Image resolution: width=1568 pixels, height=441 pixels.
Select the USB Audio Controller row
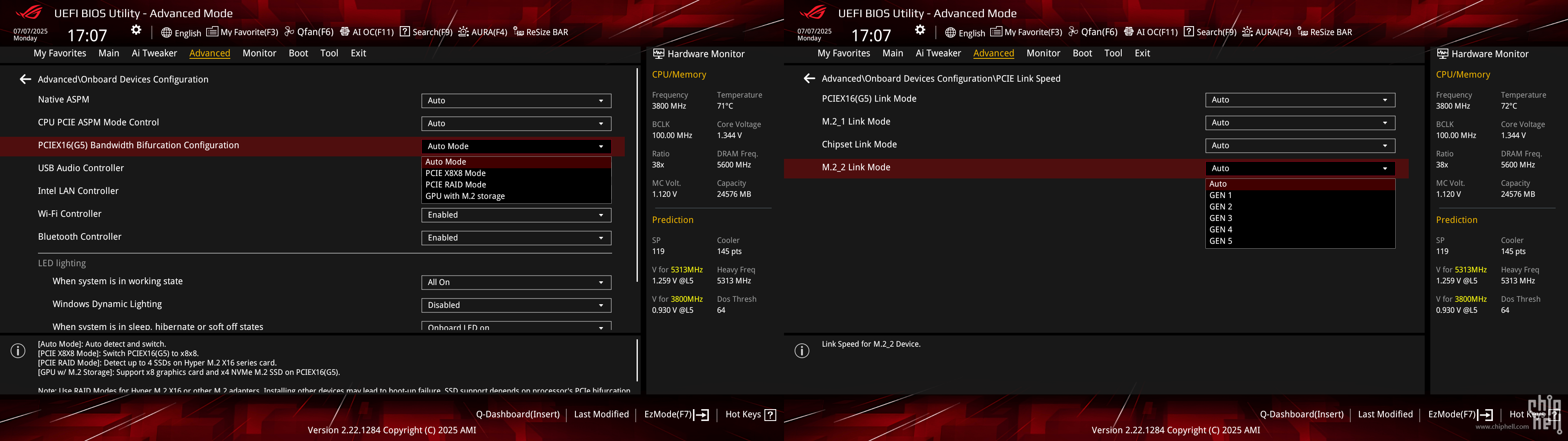tap(312, 168)
